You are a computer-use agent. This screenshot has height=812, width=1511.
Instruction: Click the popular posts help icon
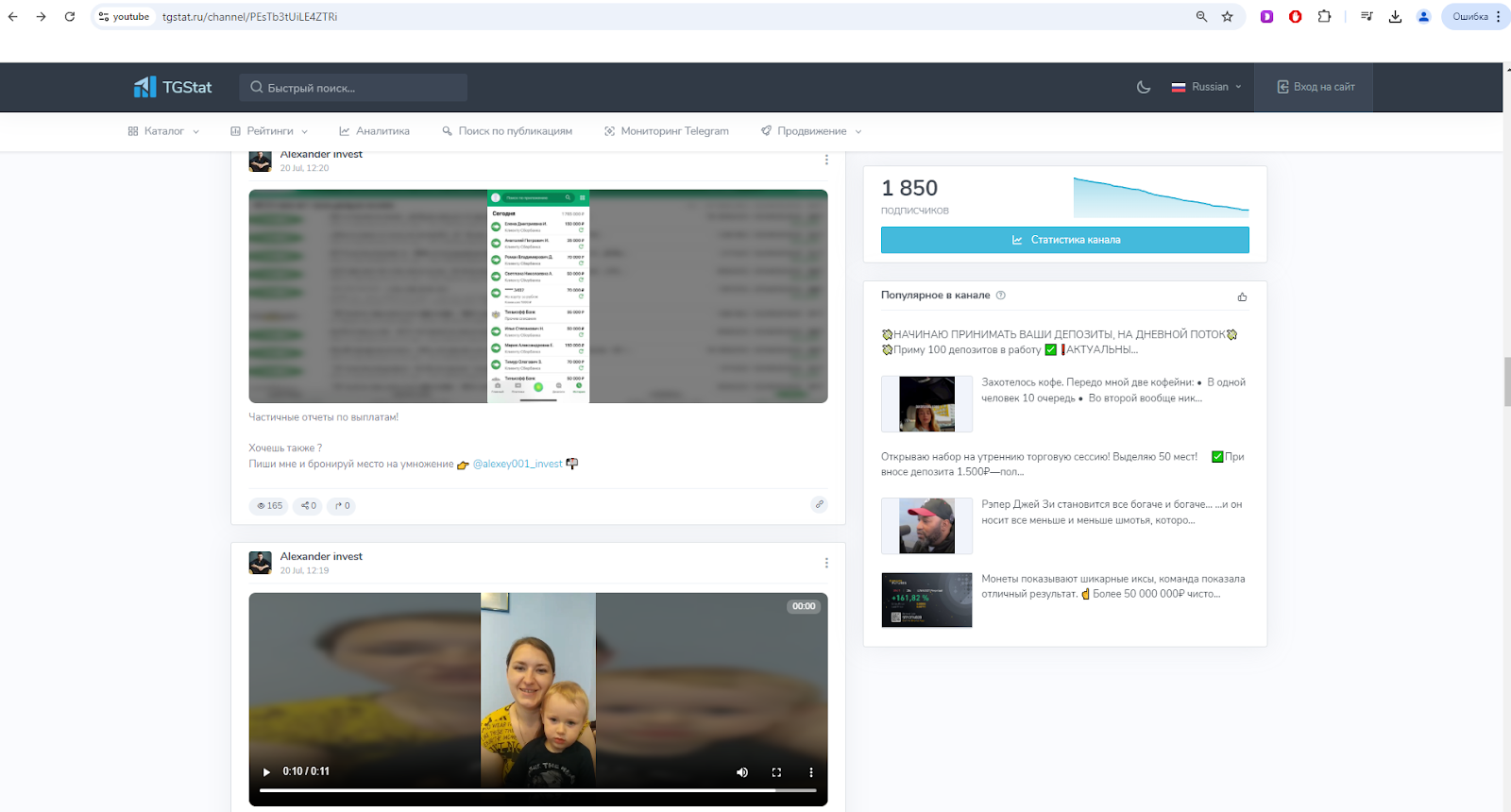coord(1001,296)
